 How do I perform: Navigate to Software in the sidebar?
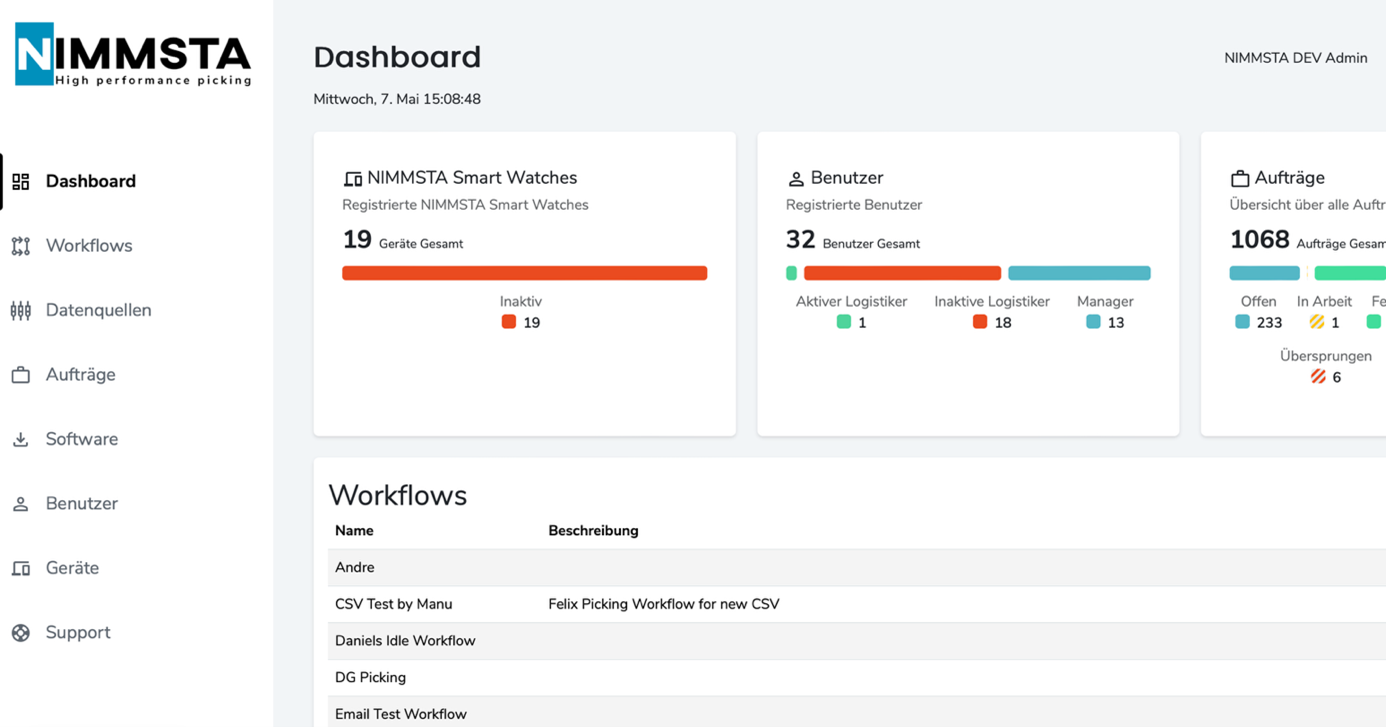(x=81, y=439)
